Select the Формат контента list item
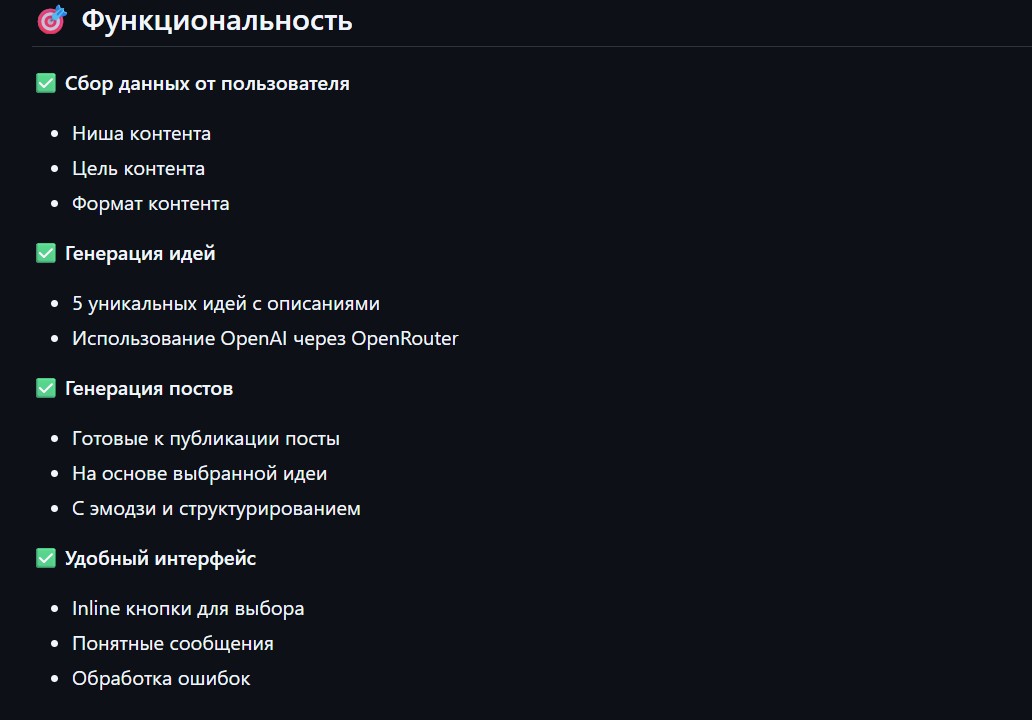The image size is (1032, 720). coord(151,203)
